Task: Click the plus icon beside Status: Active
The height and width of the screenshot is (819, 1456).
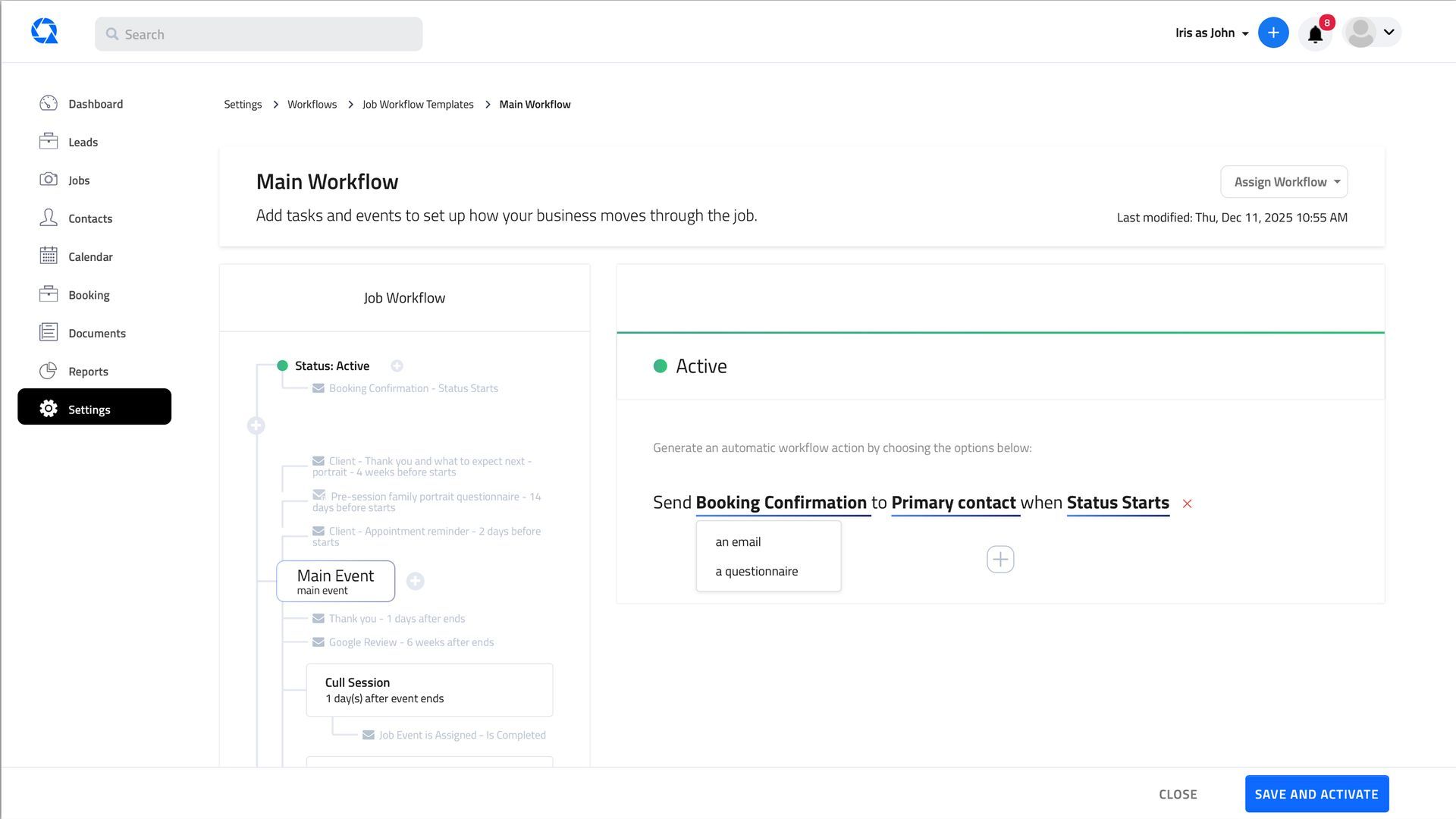Action: (397, 366)
